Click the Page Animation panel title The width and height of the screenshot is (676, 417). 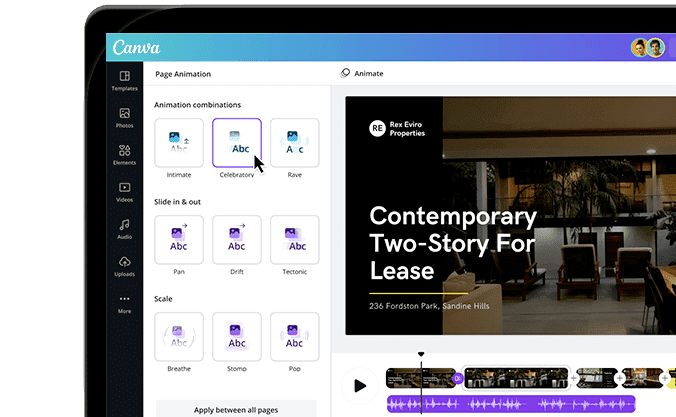pos(183,74)
